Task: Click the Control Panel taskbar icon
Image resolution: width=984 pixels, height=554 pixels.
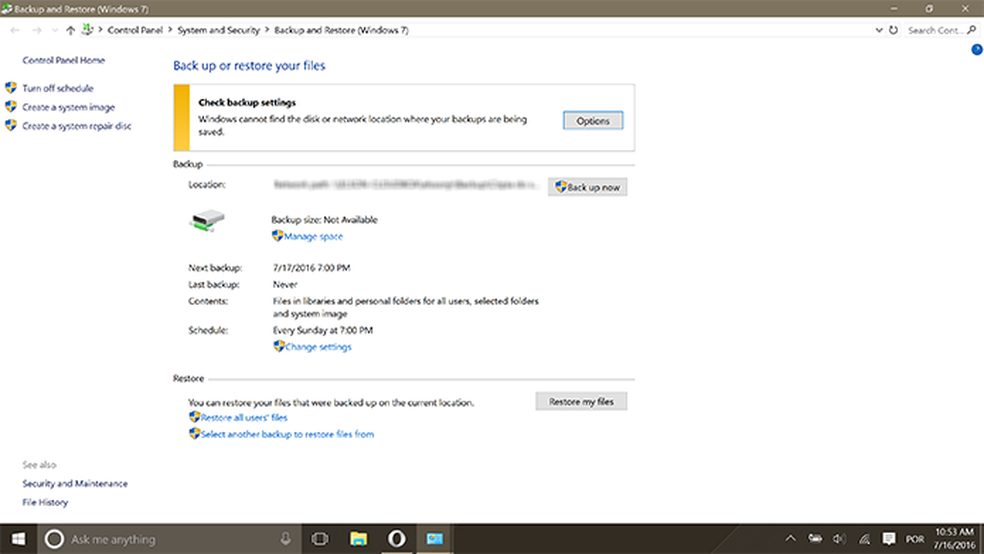Action: (434, 539)
